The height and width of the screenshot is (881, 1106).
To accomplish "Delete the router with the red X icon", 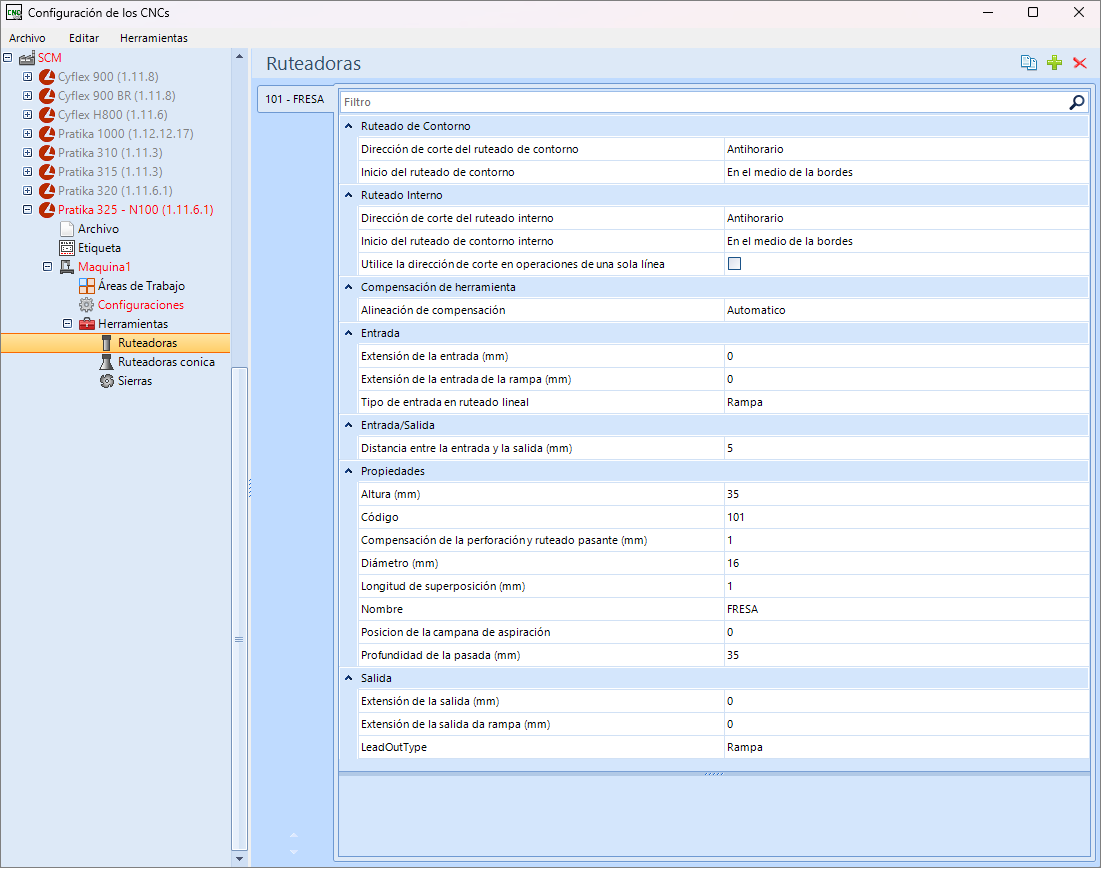I will point(1079,63).
